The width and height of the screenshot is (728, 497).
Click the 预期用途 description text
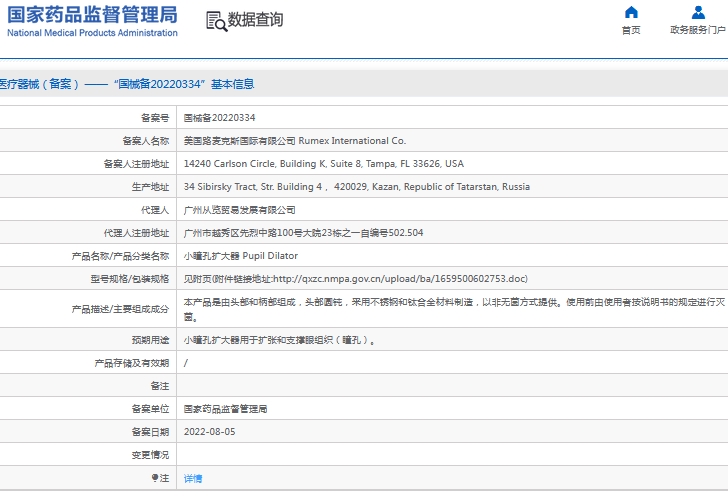coord(280,341)
